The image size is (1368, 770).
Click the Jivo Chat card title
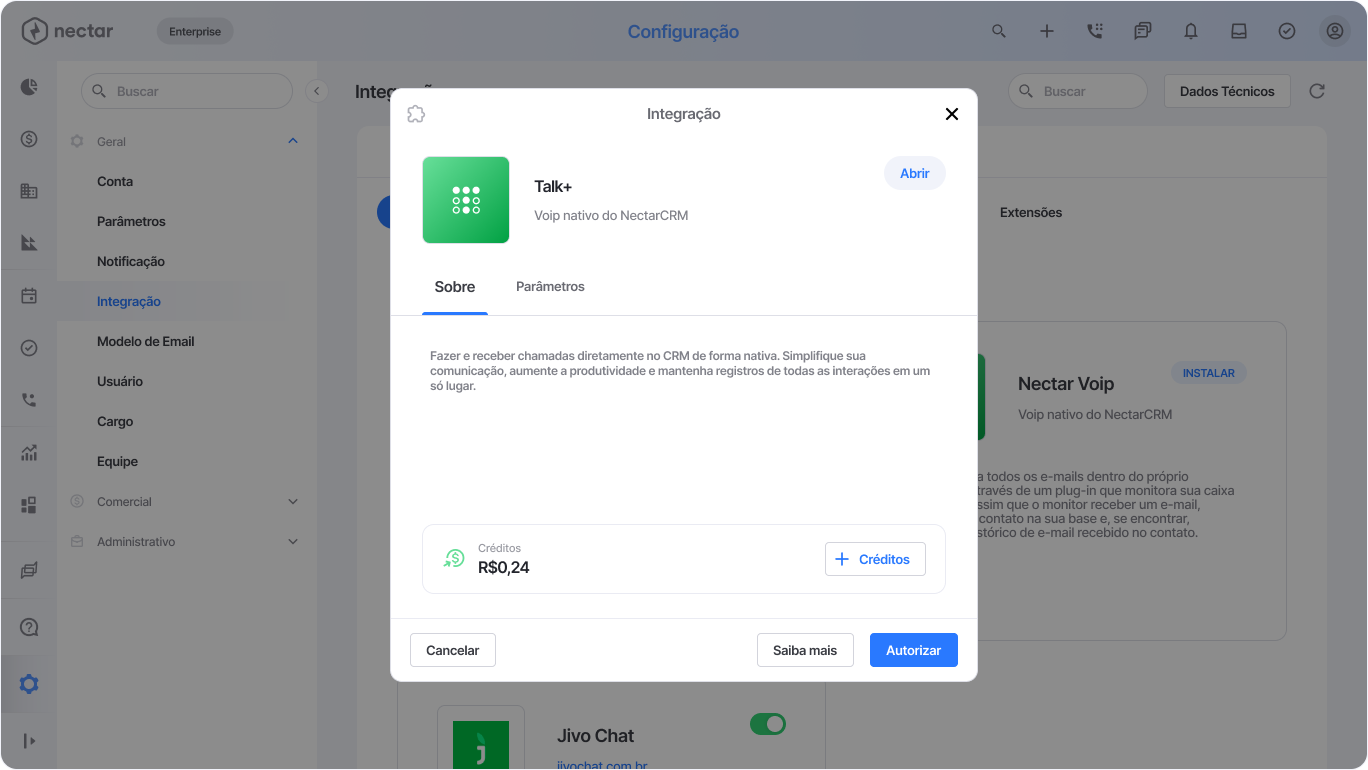[596, 736]
